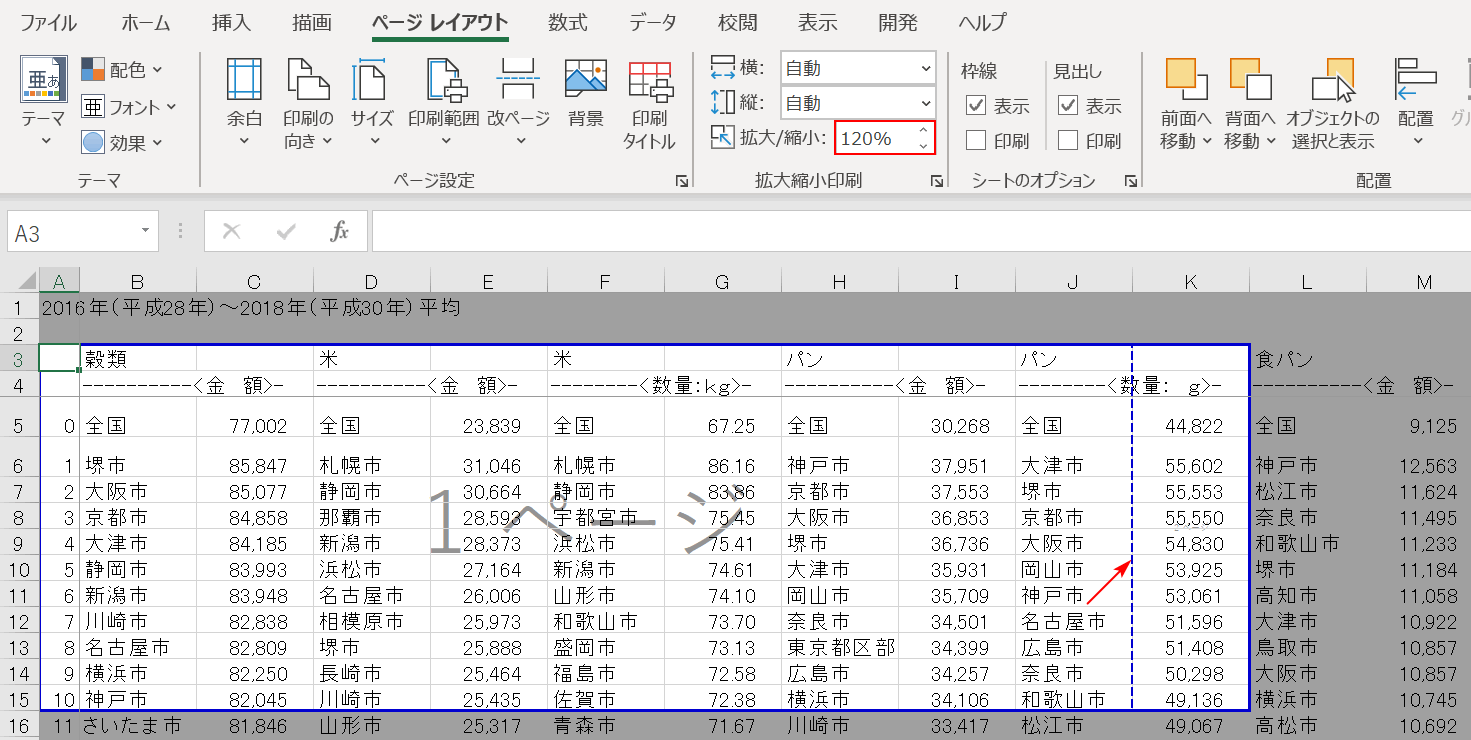The height and width of the screenshot is (740, 1471).
Task: Toggle 見出し 表示 headings view checkbox
Action: (1068, 106)
